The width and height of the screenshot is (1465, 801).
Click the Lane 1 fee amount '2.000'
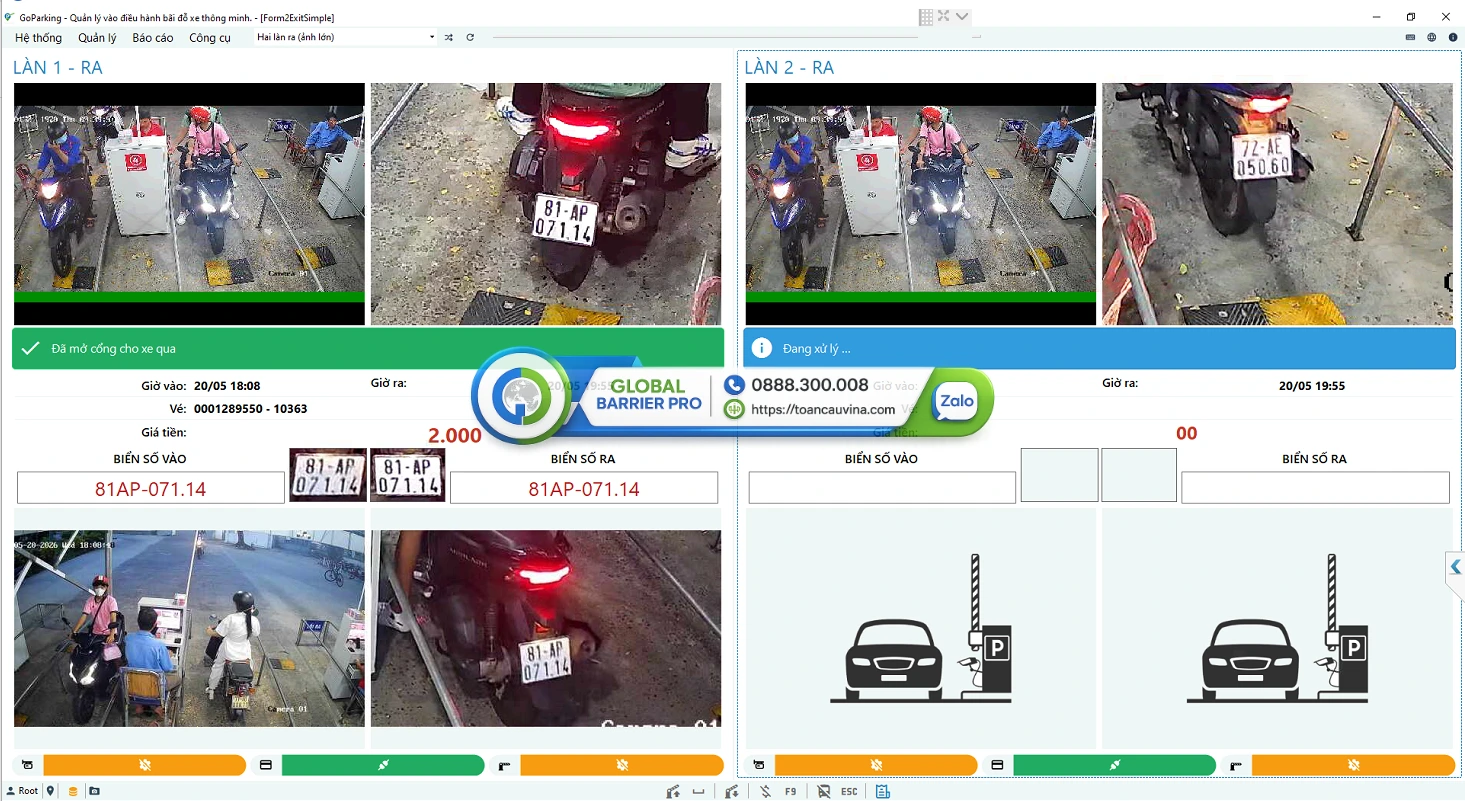click(x=455, y=435)
